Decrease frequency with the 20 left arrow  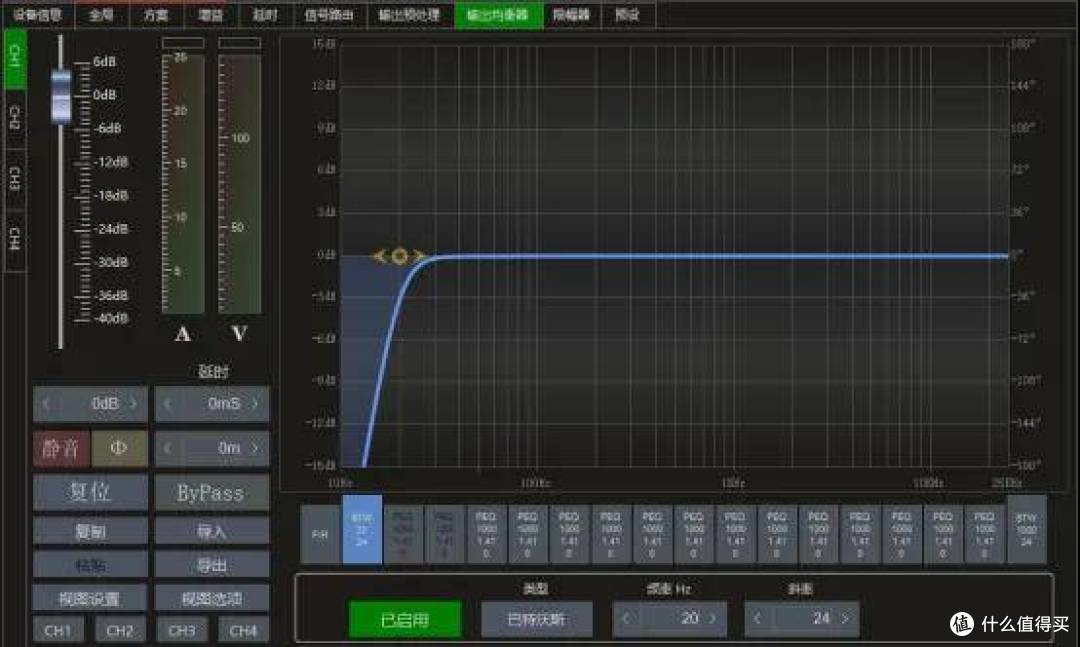click(x=625, y=619)
